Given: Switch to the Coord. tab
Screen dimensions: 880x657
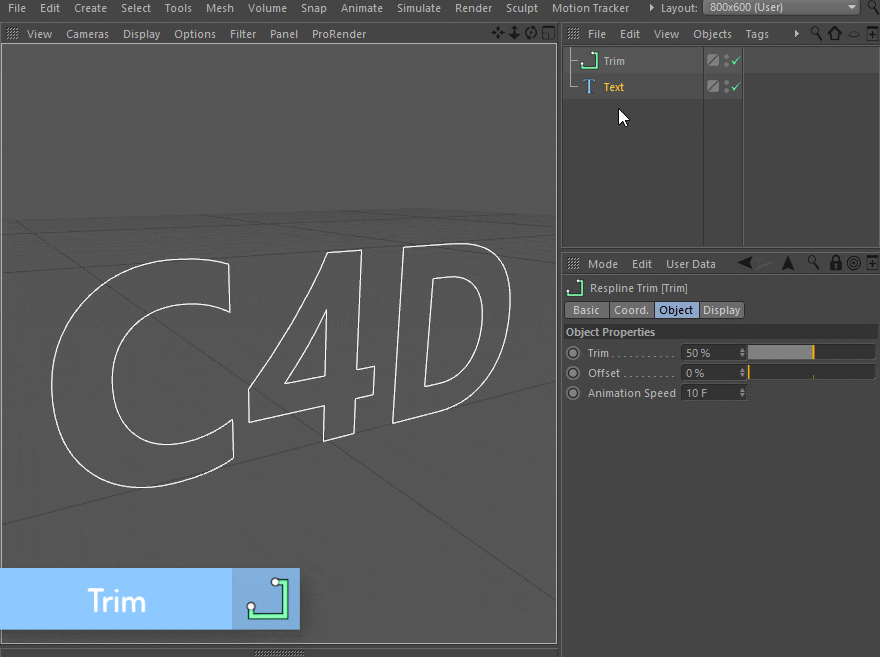Looking at the screenshot, I should click(x=631, y=310).
